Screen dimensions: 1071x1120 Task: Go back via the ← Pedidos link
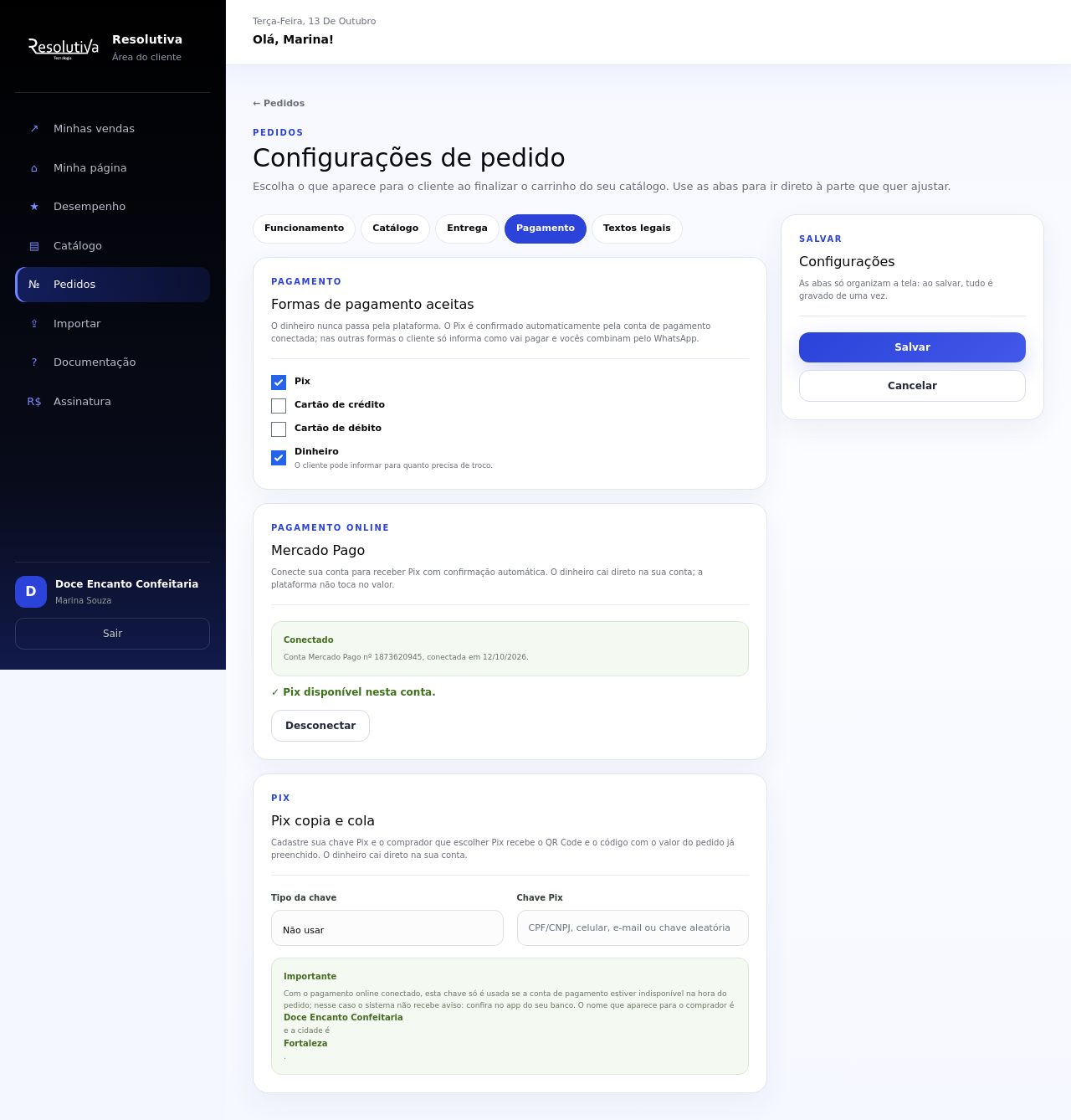pyautogui.click(x=279, y=104)
